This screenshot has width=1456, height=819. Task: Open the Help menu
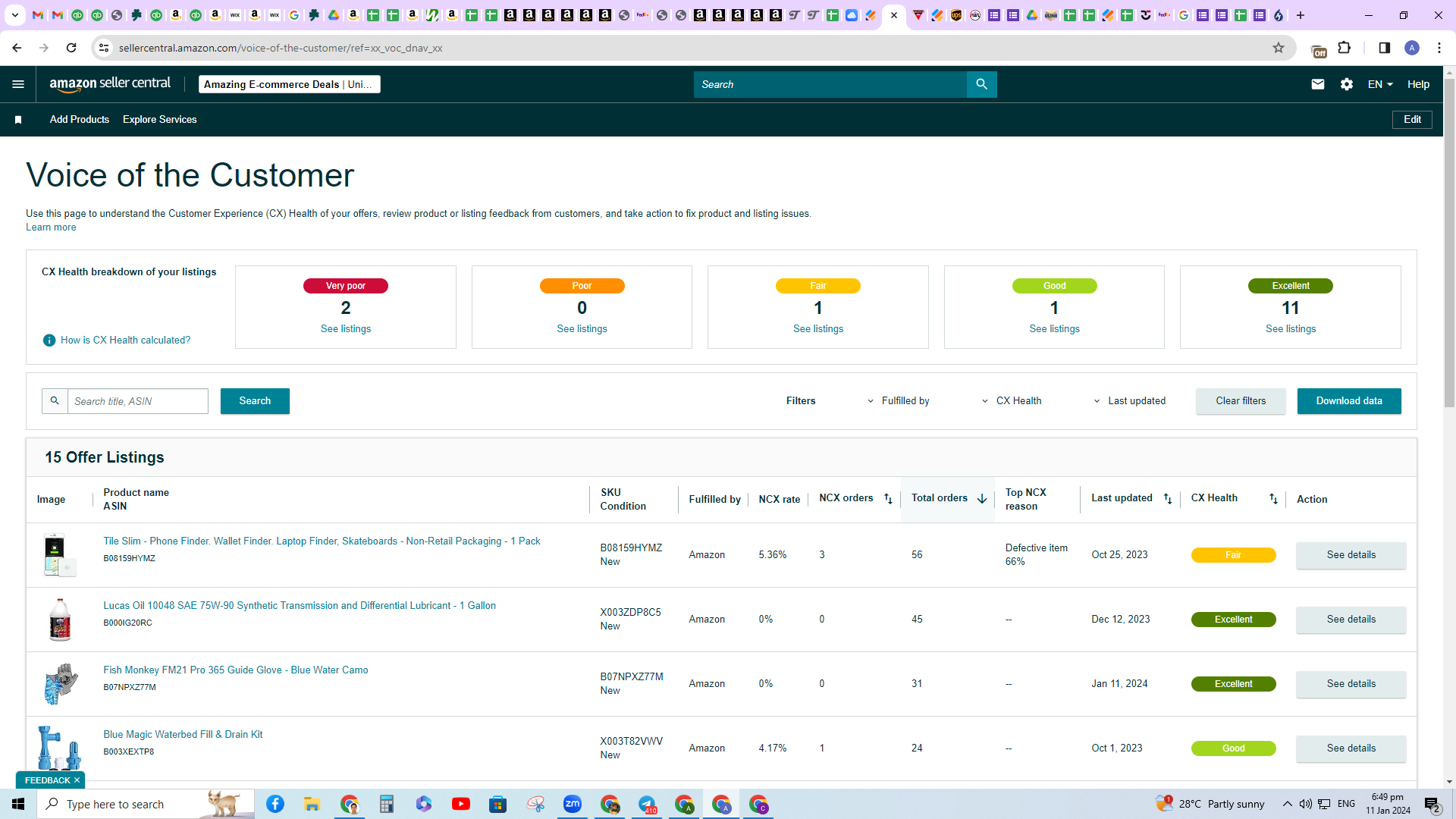1418,84
